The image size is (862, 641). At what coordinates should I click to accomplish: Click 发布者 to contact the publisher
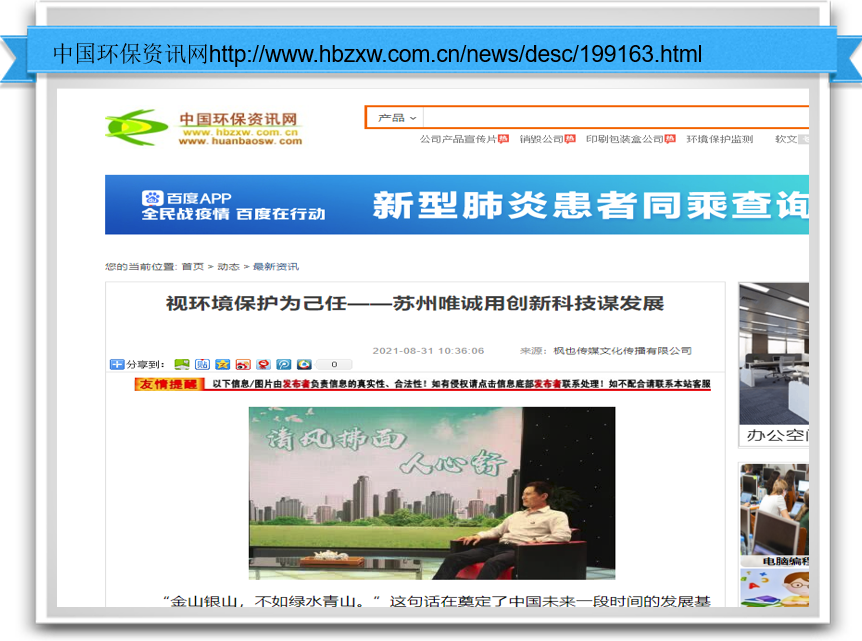[x=547, y=385]
